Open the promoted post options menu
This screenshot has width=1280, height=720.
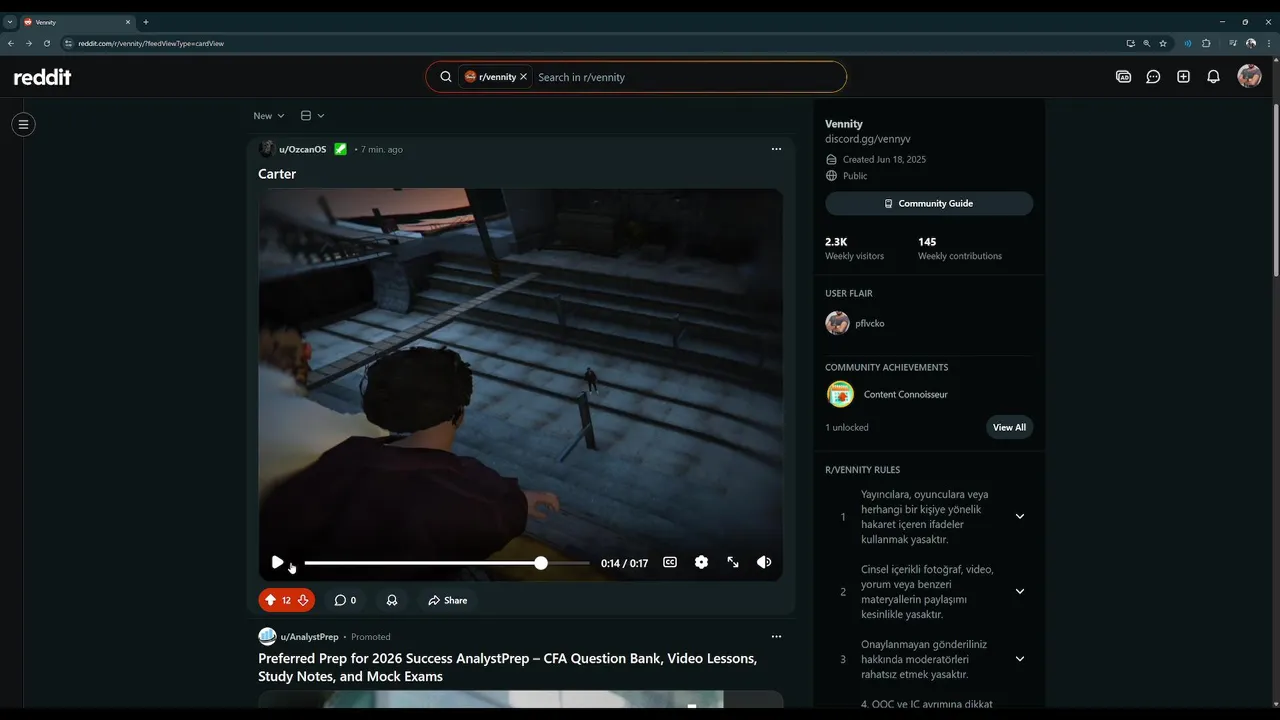point(776,637)
